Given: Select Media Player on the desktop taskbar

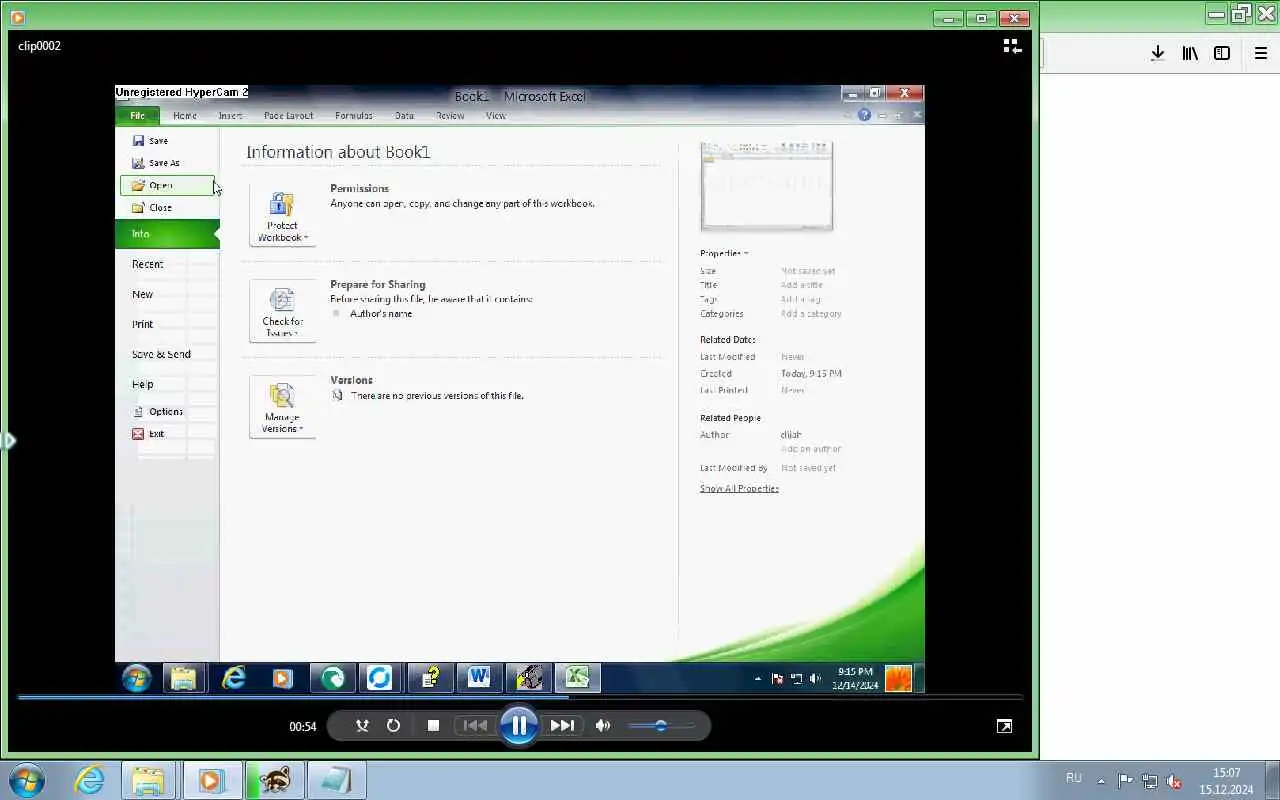Looking at the screenshot, I should coord(211,780).
